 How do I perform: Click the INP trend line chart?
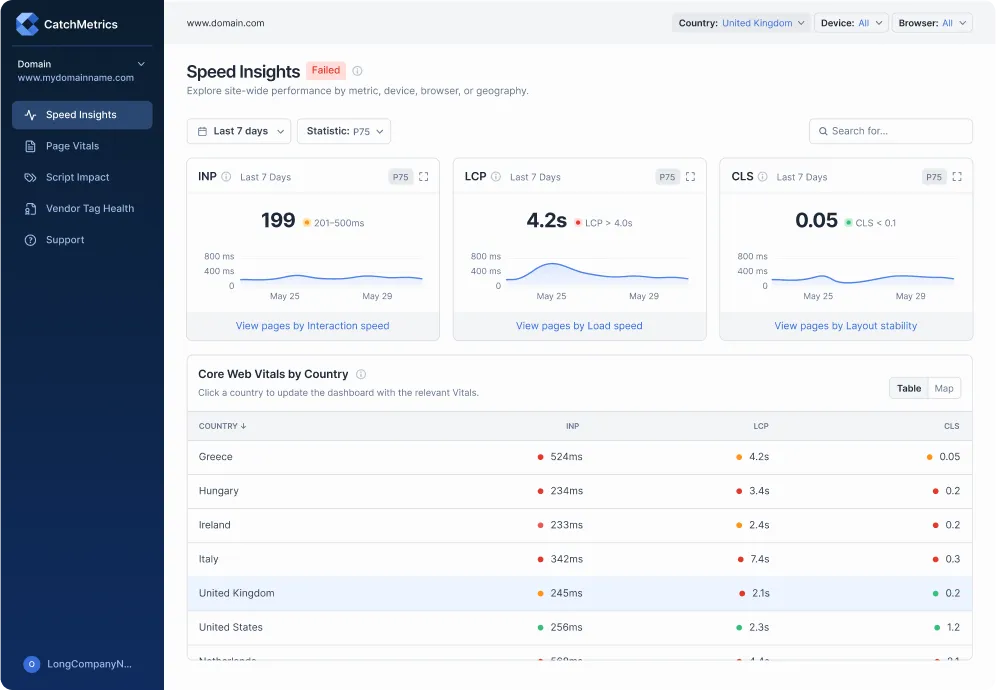point(330,277)
